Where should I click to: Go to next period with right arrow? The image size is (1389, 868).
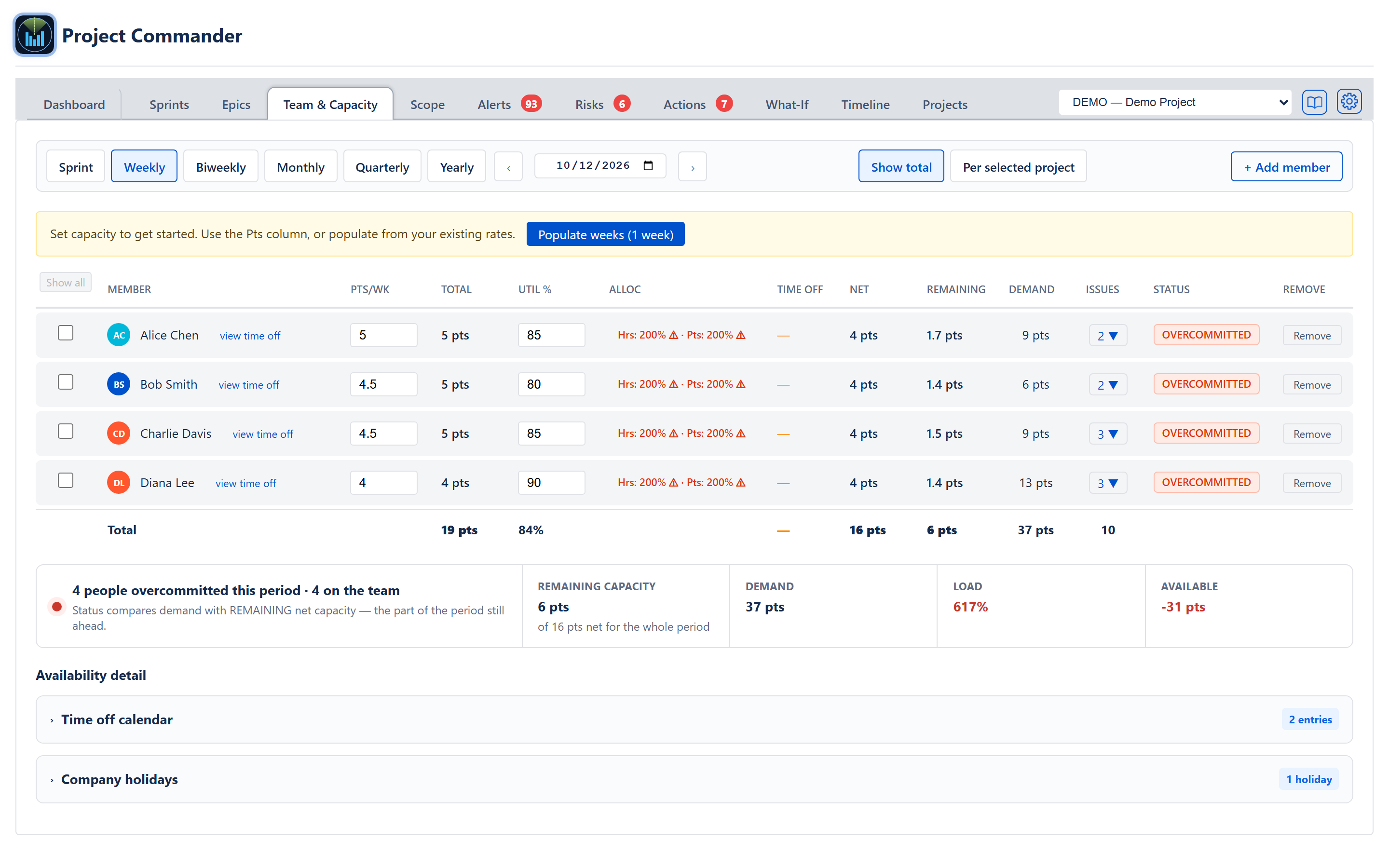point(692,167)
